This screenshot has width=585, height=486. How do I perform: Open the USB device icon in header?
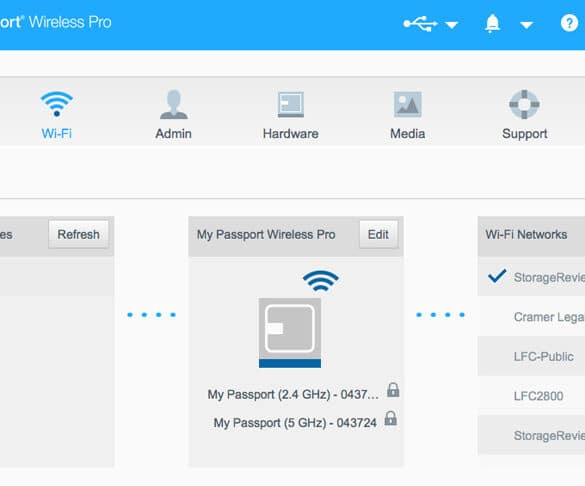(420, 24)
